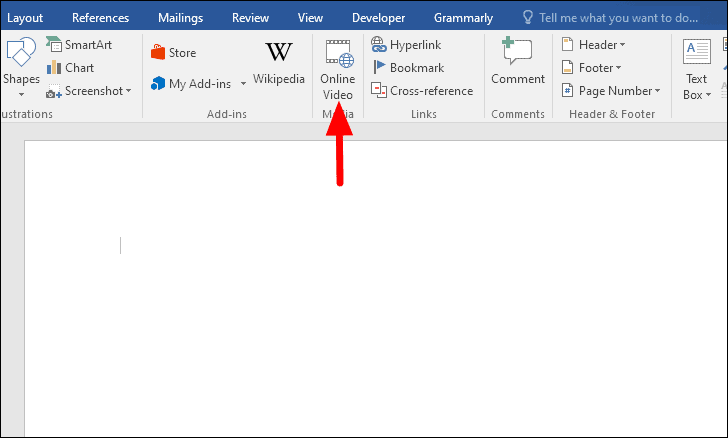Expand the Text Box dropdown arrow
Image resolution: width=728 pixels, height=438 pixels.
click(708, 95)
